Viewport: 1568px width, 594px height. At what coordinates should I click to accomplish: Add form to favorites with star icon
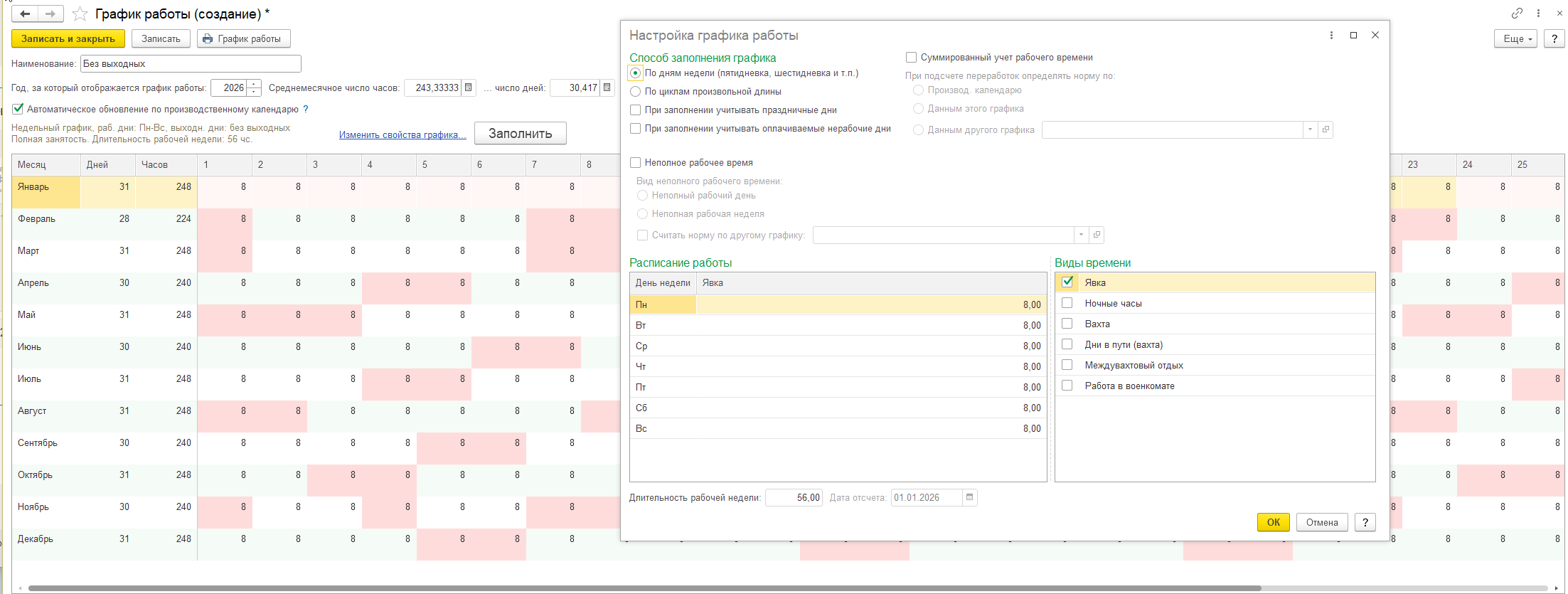pos(80,14)
